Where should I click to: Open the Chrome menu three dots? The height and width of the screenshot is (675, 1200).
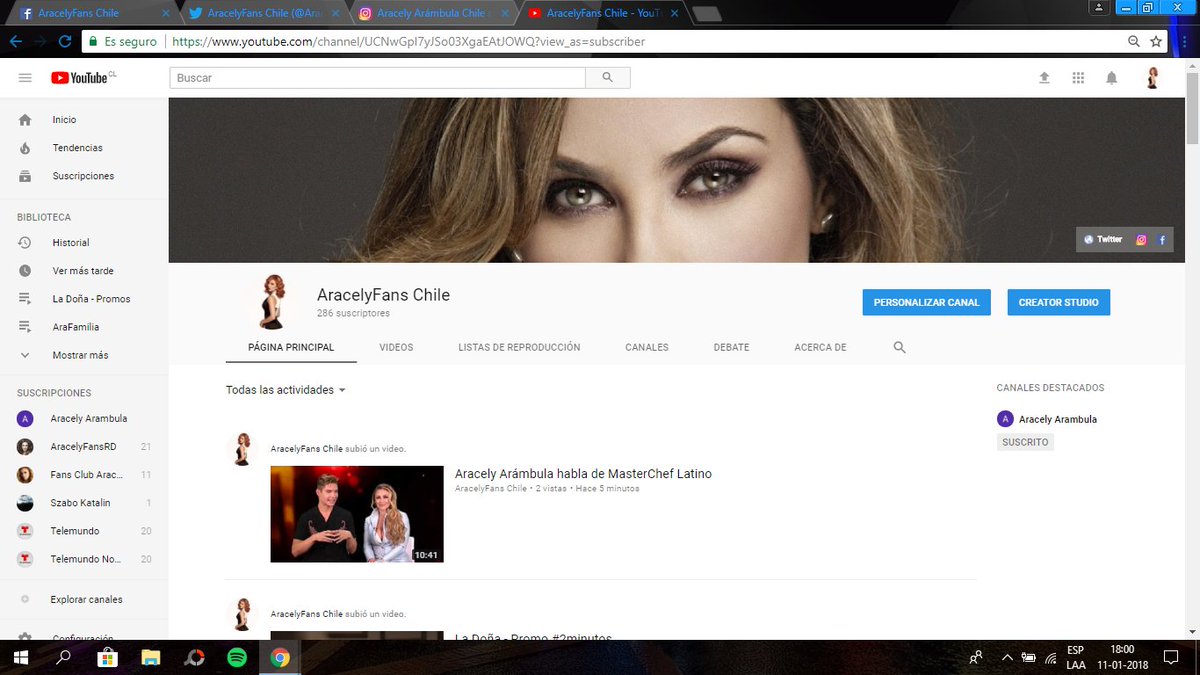tap(1187, 42)
